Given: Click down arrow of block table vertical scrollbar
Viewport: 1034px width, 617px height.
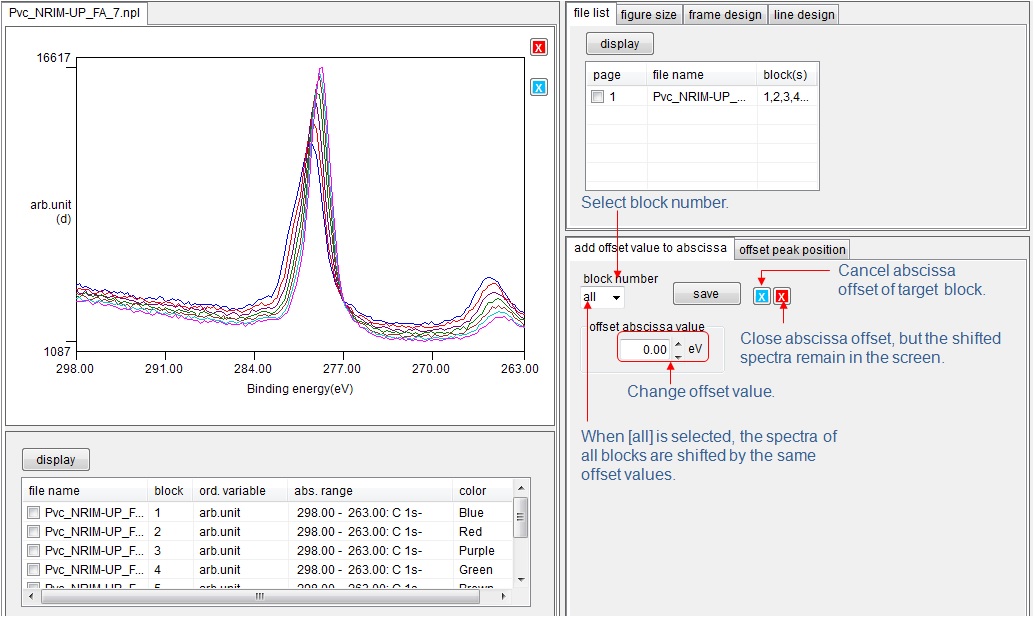Looking at the screenshot, I should (x=521, y=580).
